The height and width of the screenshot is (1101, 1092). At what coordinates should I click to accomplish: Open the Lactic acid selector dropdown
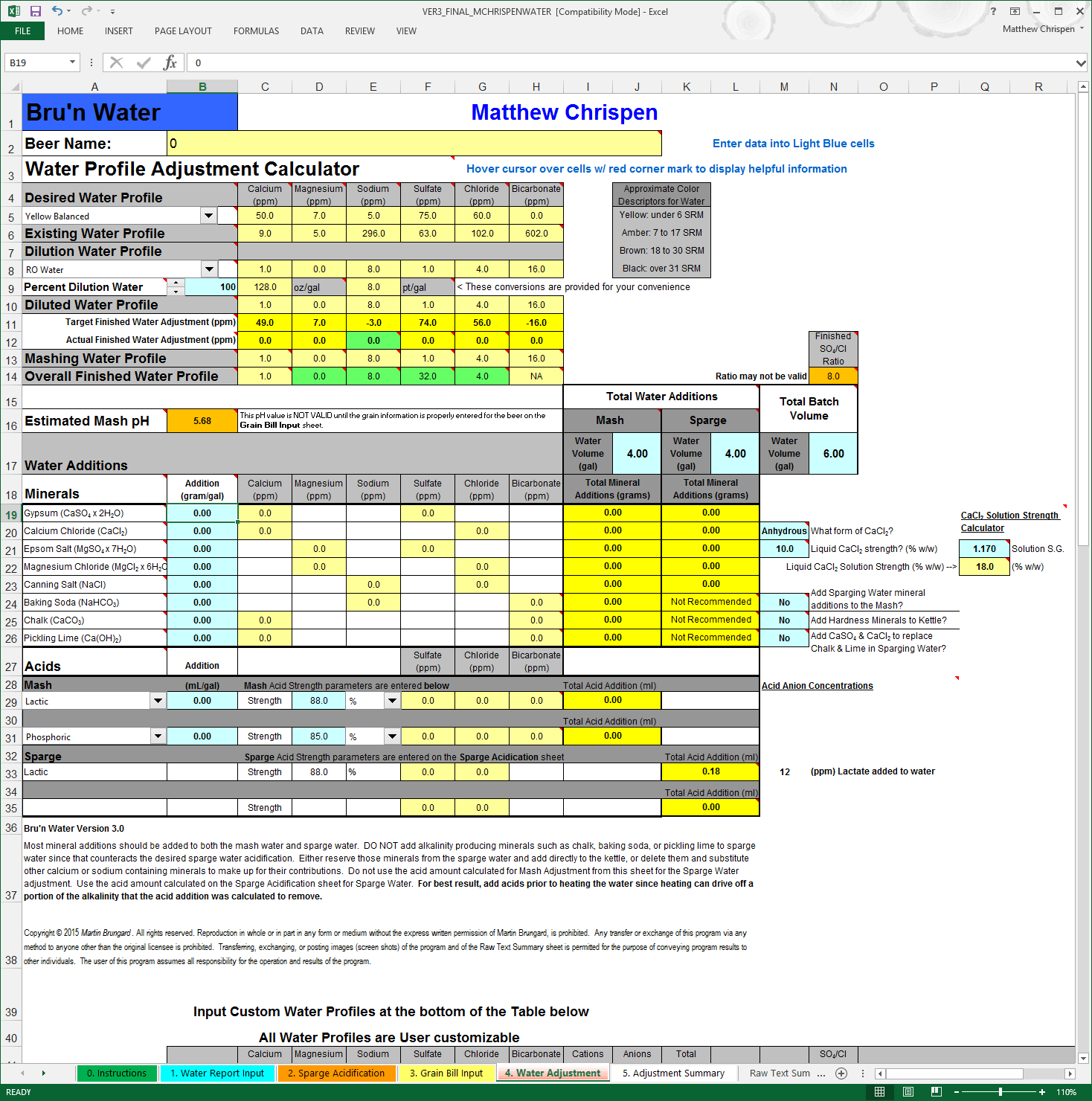tap(157, 700)
